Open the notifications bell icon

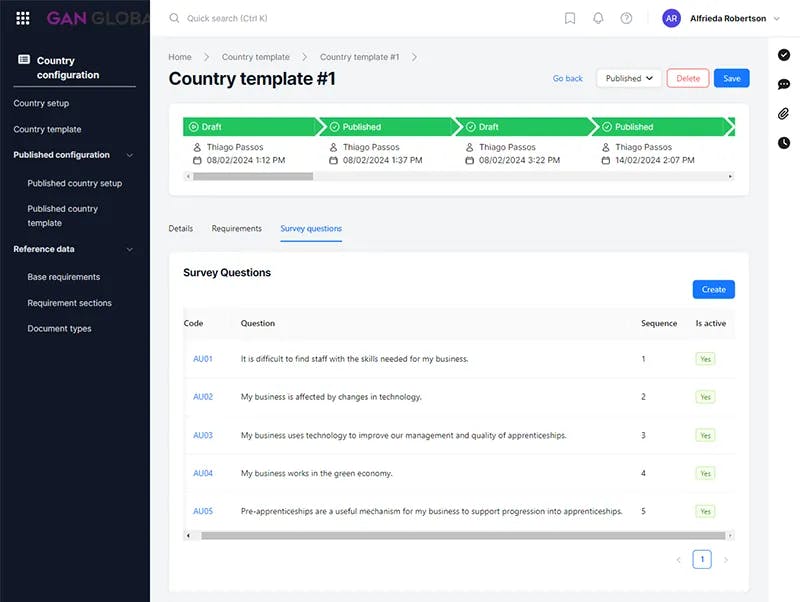coord(598,18)
